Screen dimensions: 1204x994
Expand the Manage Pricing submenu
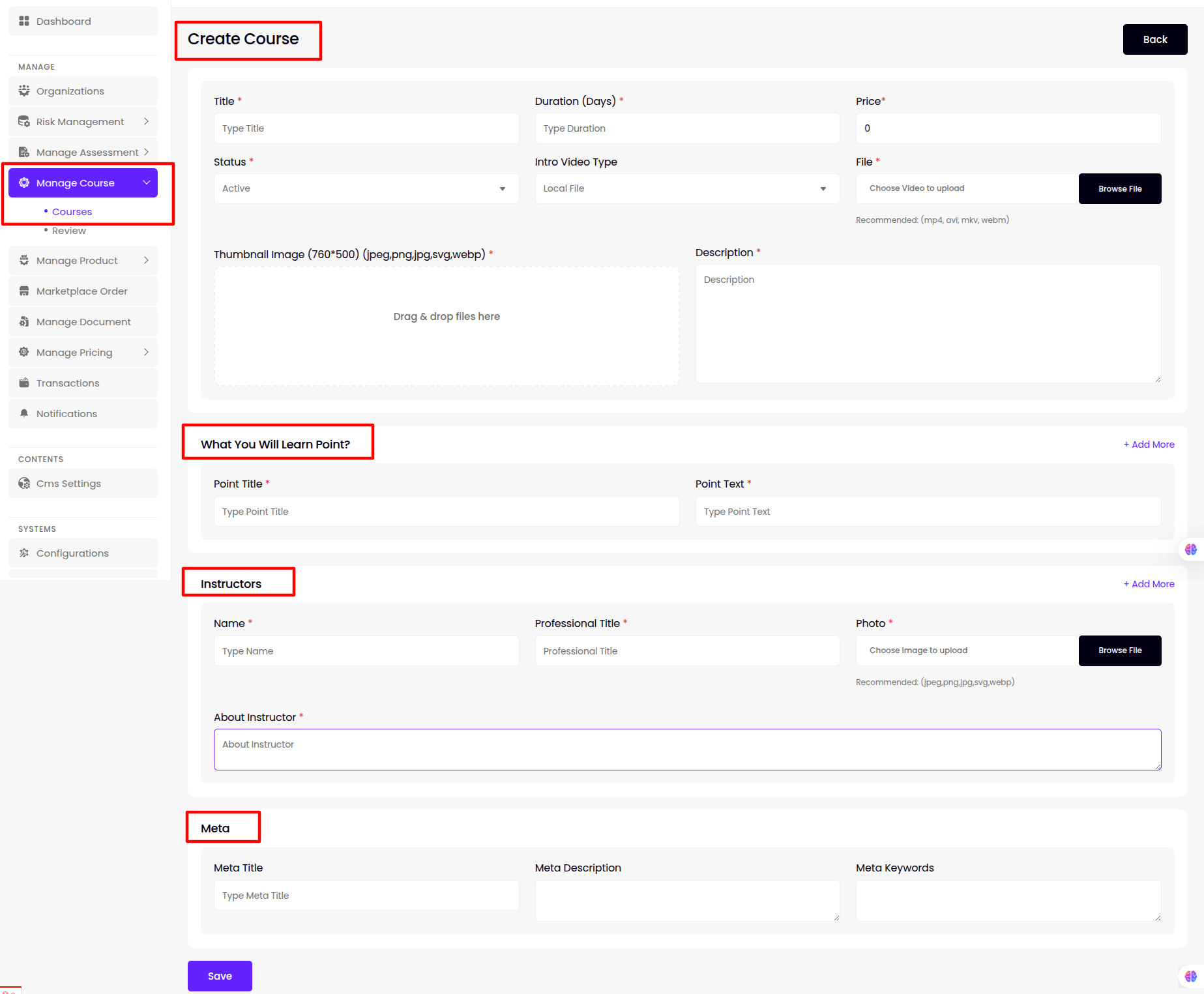pos(146,353)
